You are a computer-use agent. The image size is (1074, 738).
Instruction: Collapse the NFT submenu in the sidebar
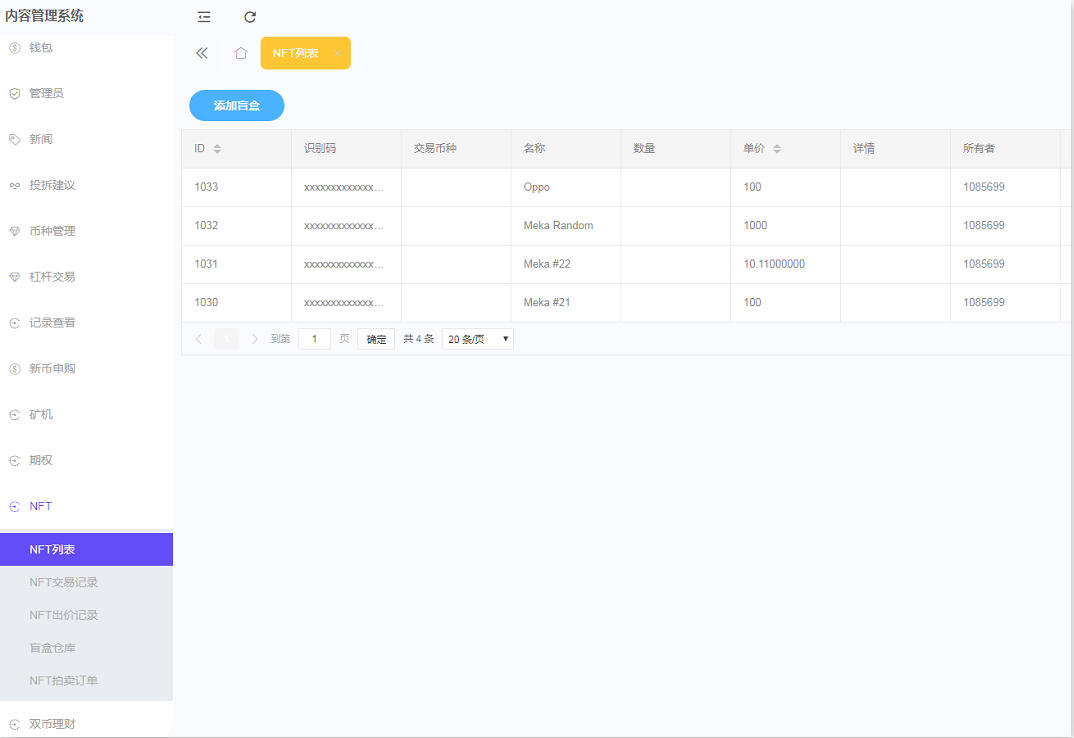coord(40,506)
